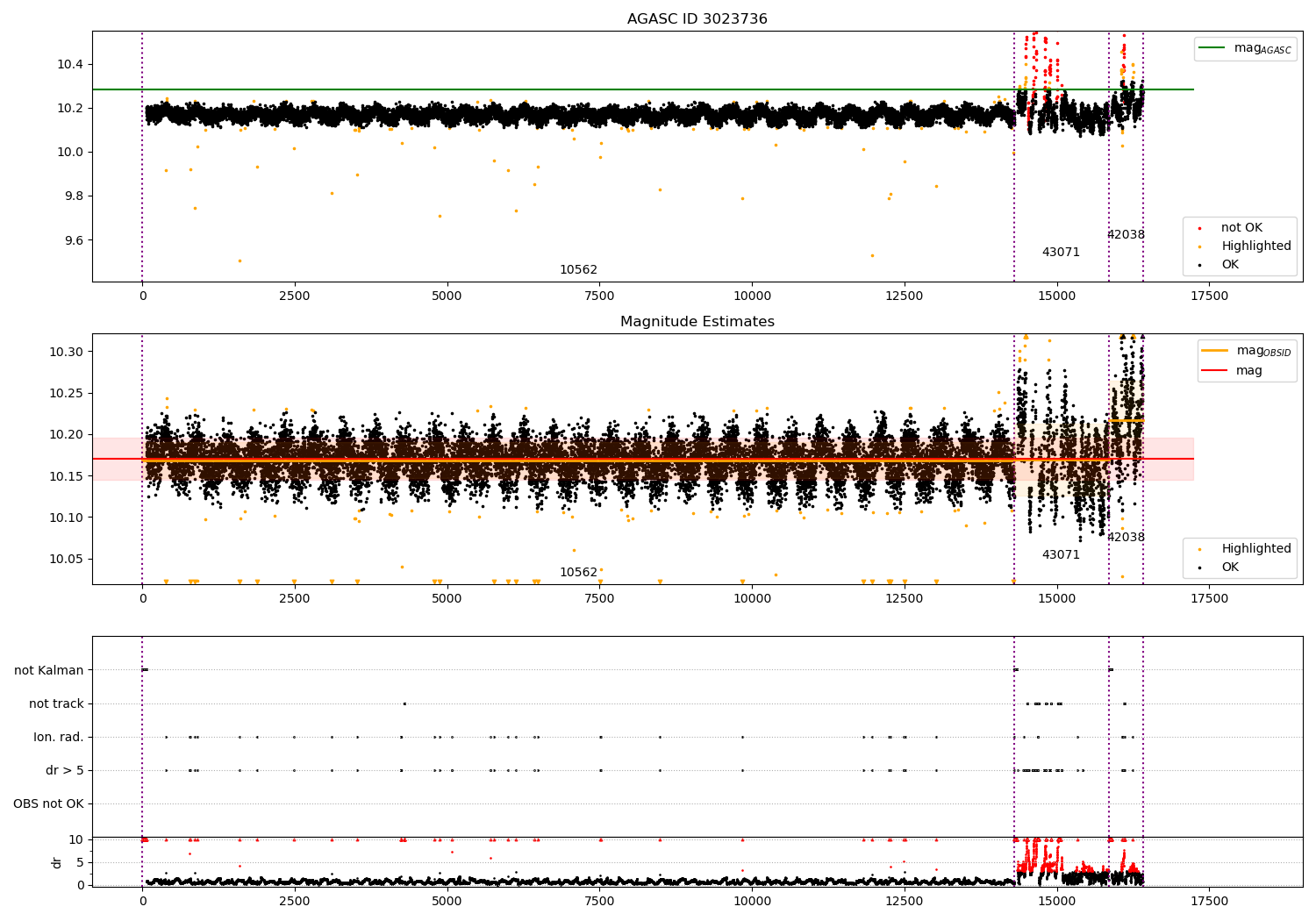Click the '5' tick on the dr axis
The image size is (1316, 921).
[x=81, y=862]
